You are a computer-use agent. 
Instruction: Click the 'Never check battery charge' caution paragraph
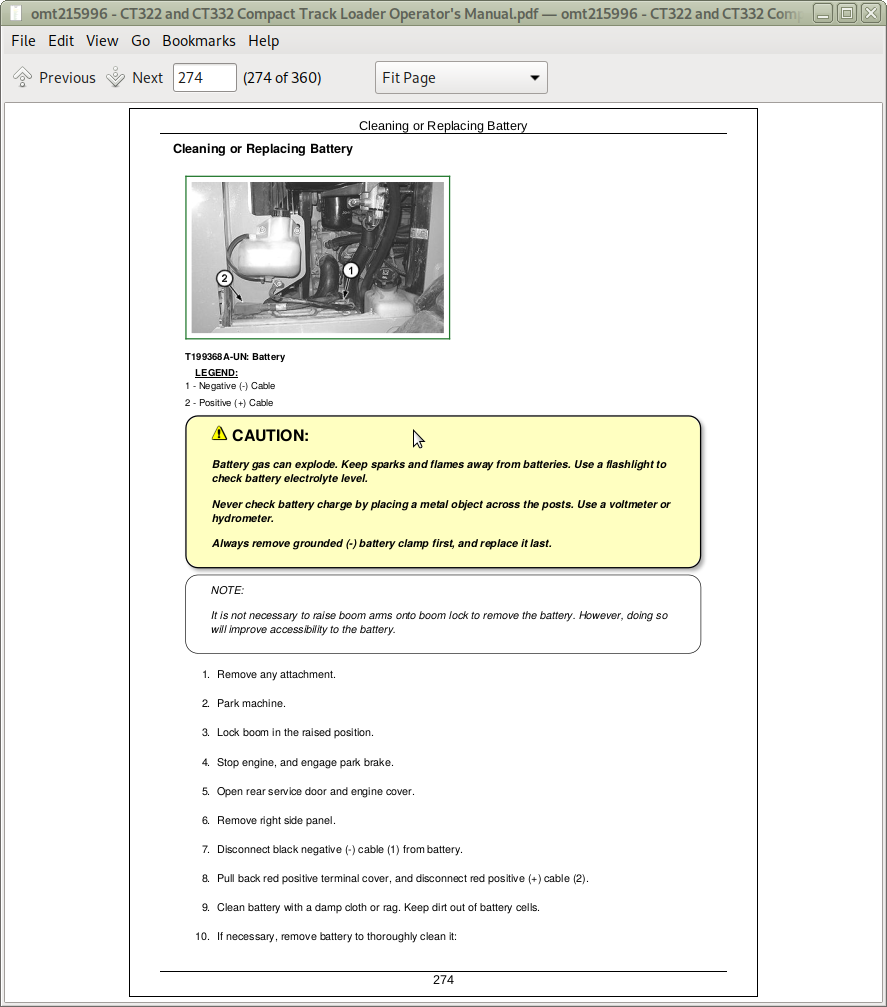coord(441,511)
